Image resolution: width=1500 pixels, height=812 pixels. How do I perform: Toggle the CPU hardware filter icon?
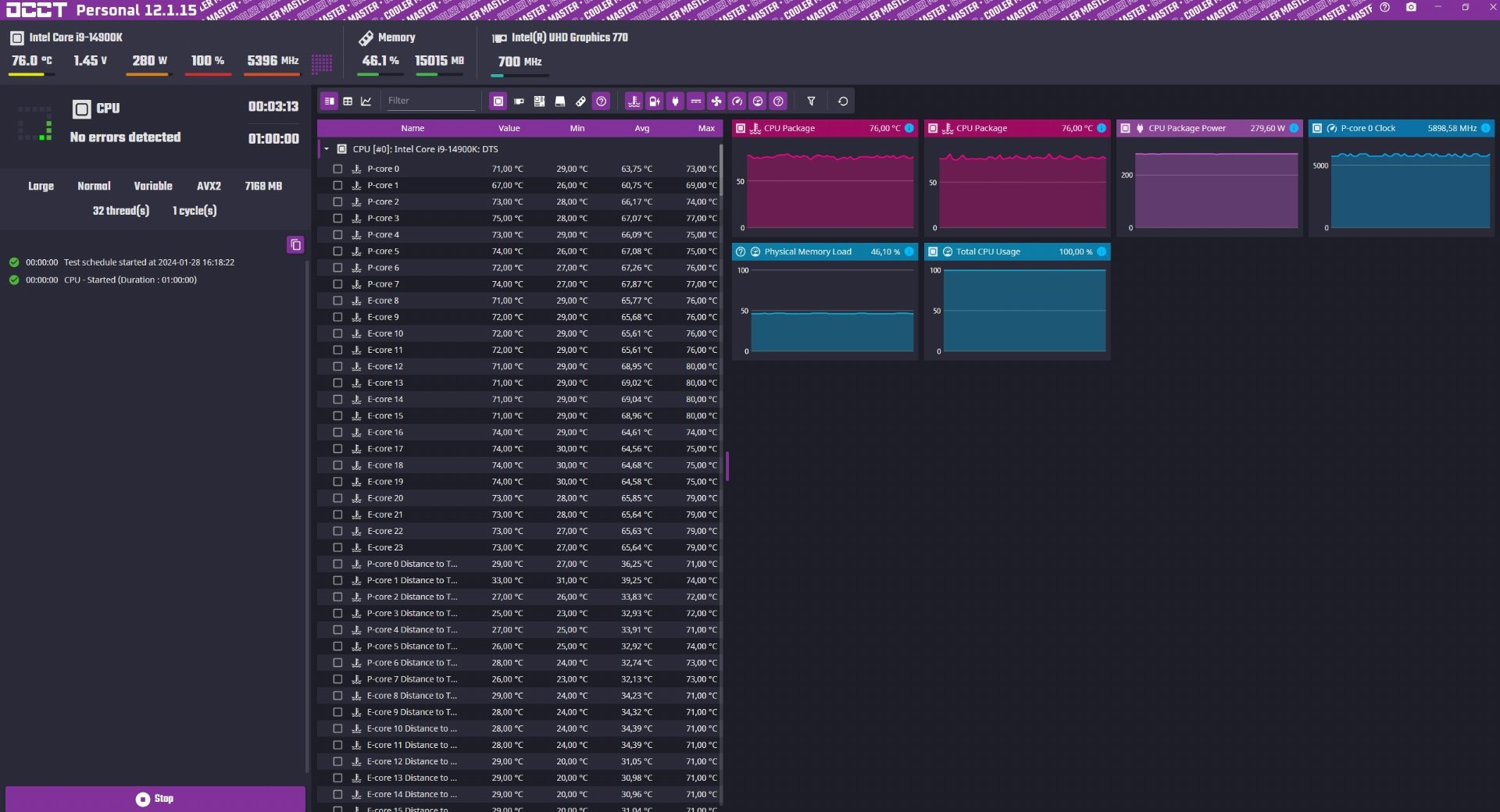click(x=498, y=101)
